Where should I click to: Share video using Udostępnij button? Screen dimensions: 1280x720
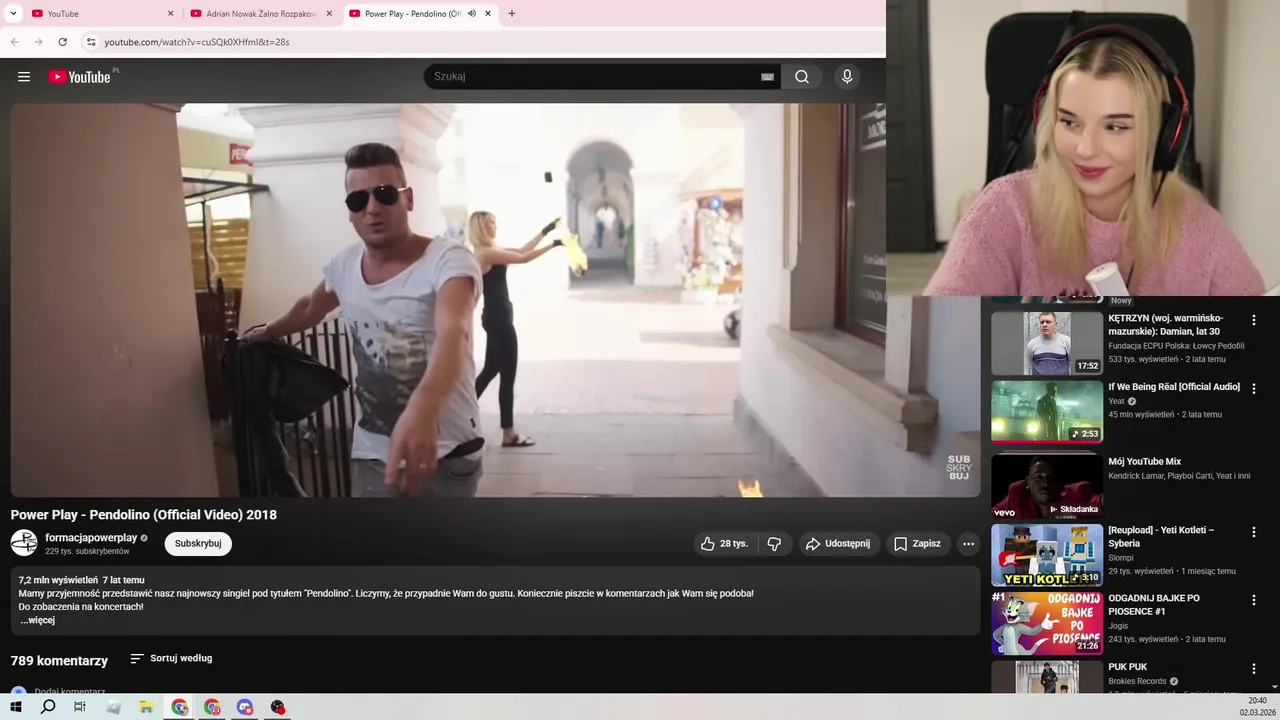click(x=838, y=544)
